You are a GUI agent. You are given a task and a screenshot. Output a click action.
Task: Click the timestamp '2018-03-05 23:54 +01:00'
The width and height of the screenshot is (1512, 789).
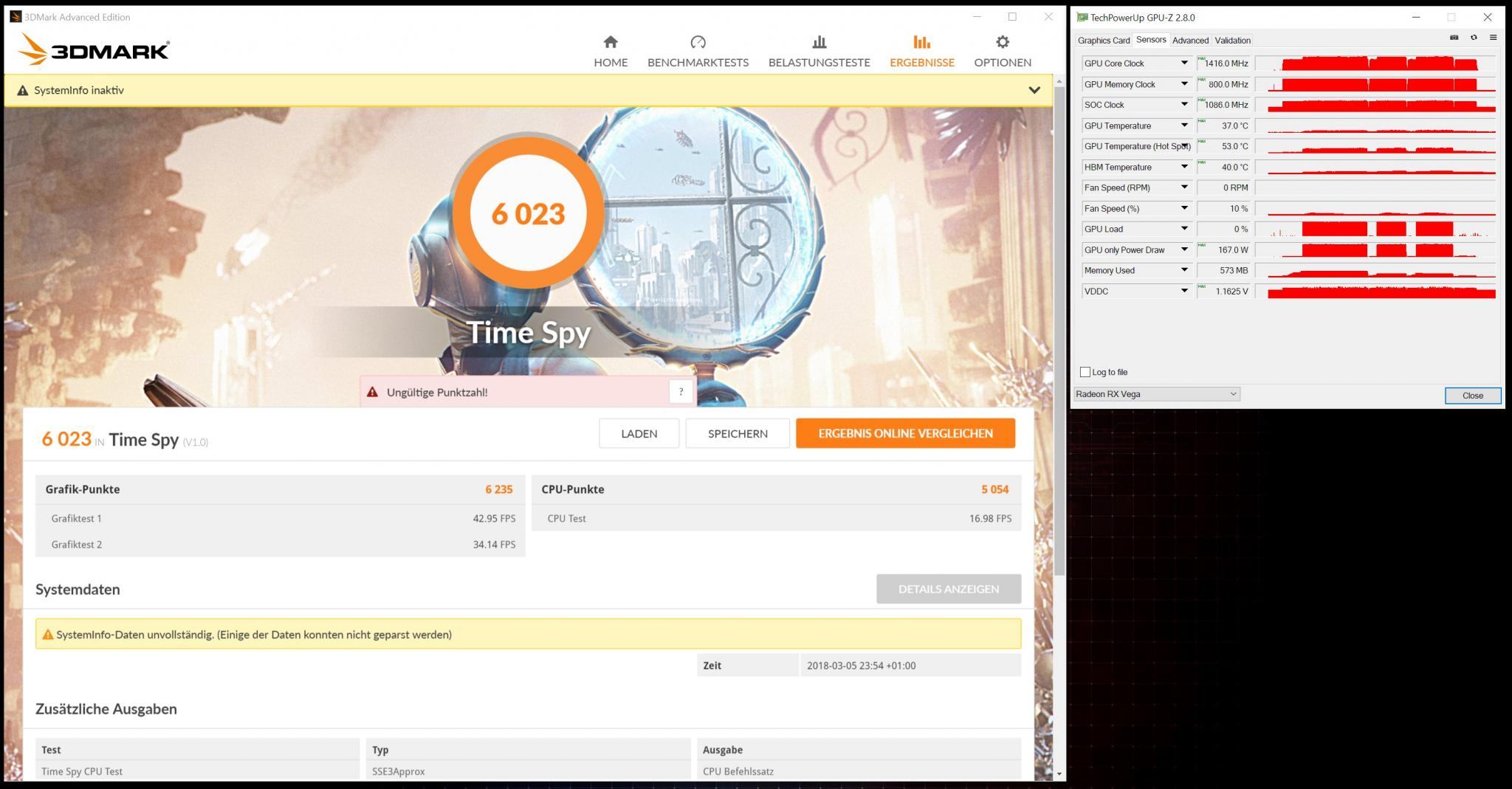[861, 665]
